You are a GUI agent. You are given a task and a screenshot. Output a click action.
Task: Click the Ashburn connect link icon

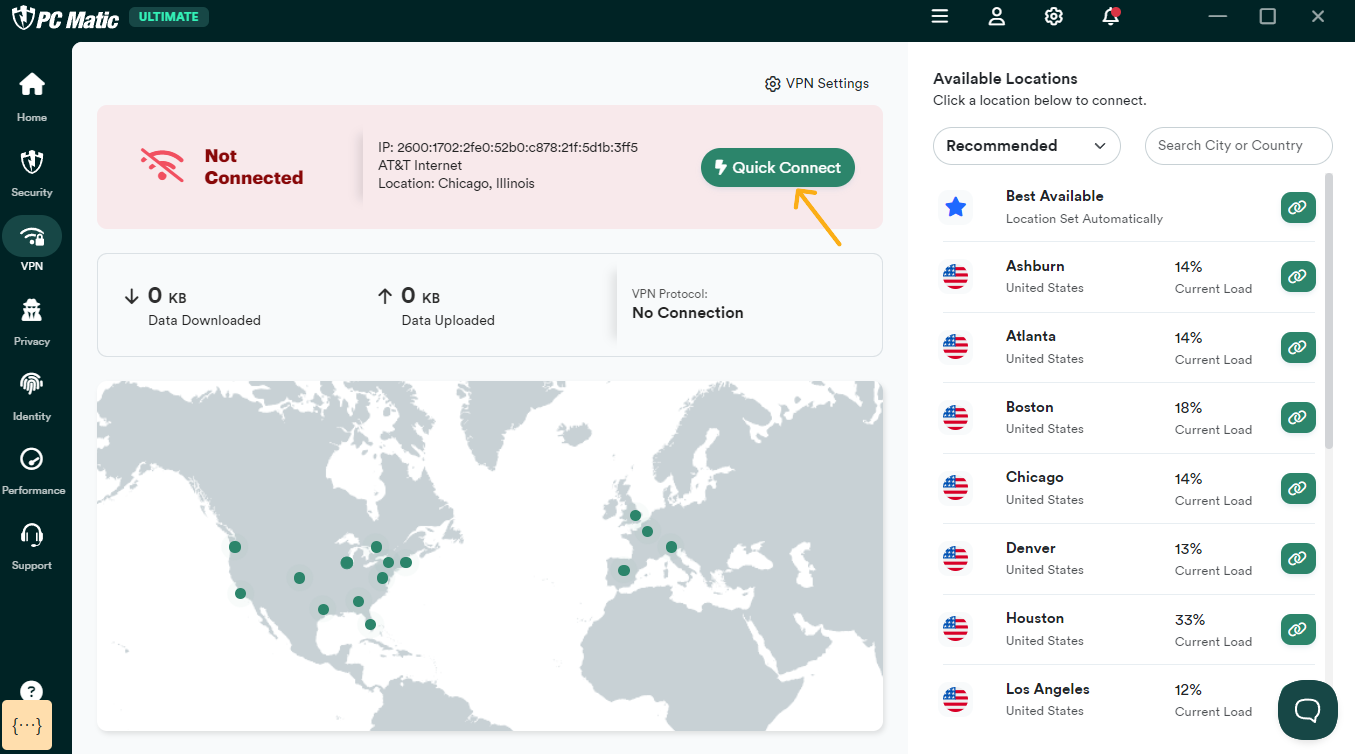(1297, 277)
